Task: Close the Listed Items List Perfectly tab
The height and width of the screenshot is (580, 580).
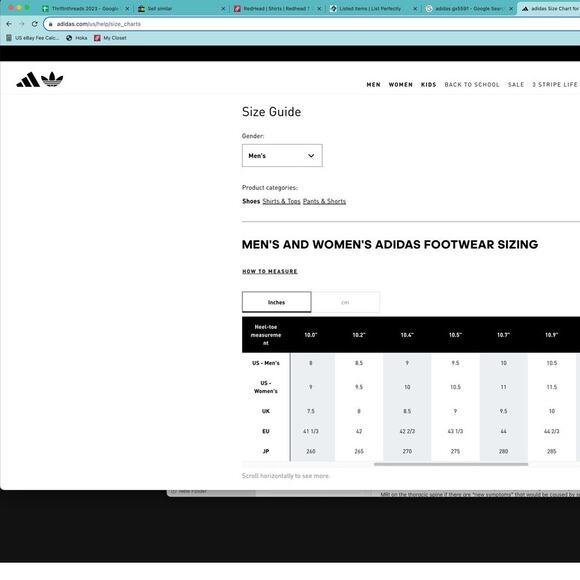Action: click(415, 9)
